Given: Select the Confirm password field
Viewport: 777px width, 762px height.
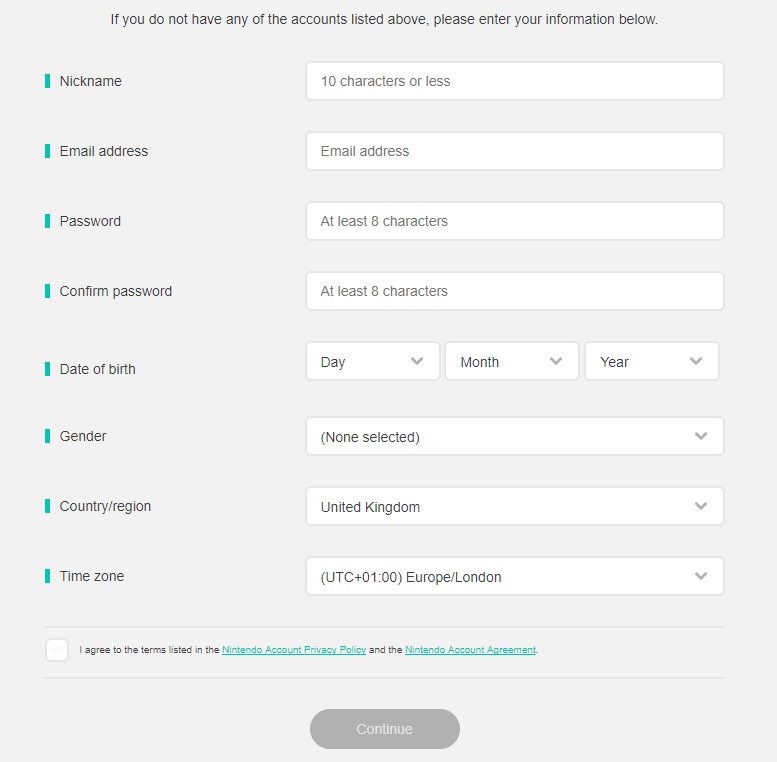Looking at the screenshot, I should click(514, 291).
